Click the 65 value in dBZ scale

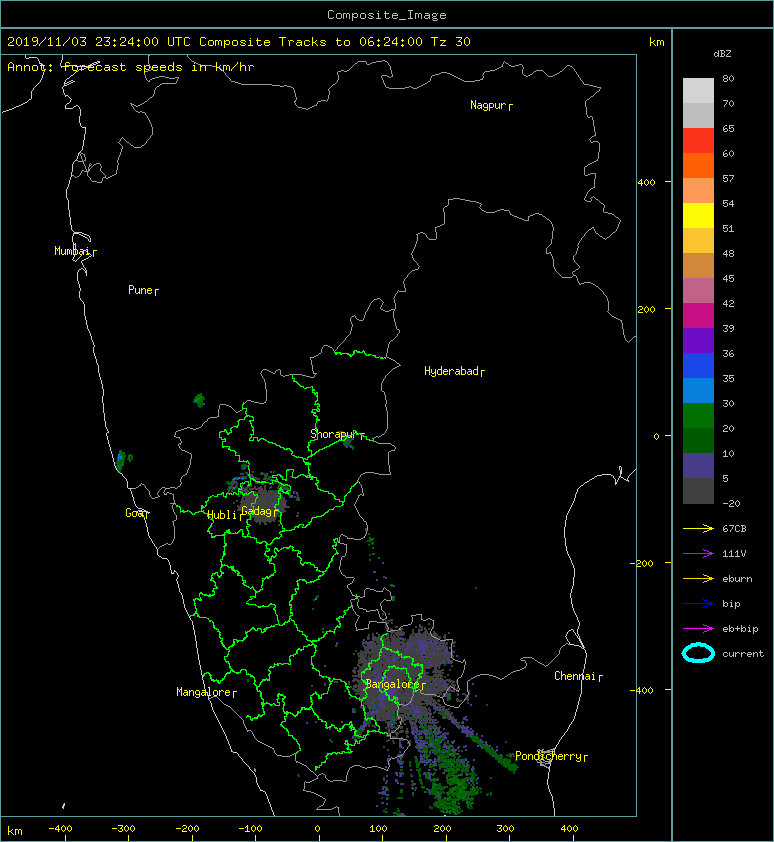(728, 128)
